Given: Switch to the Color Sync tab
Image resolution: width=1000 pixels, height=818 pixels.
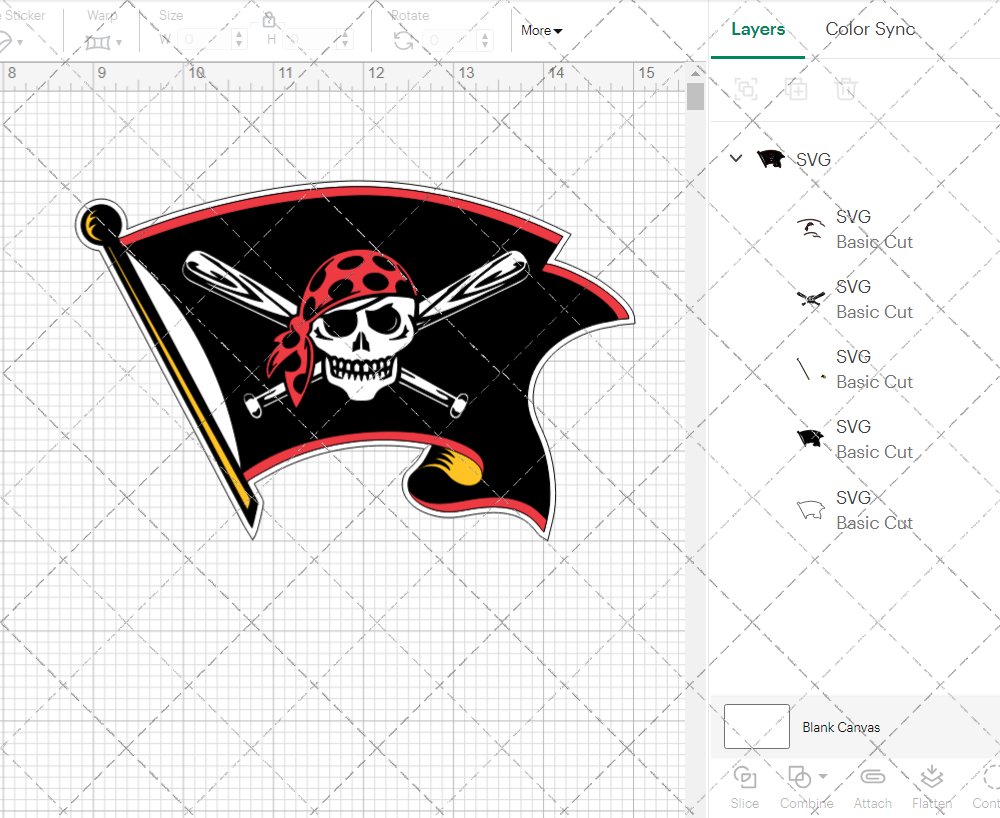Looking at the screenshot, I should pos(870,29).
